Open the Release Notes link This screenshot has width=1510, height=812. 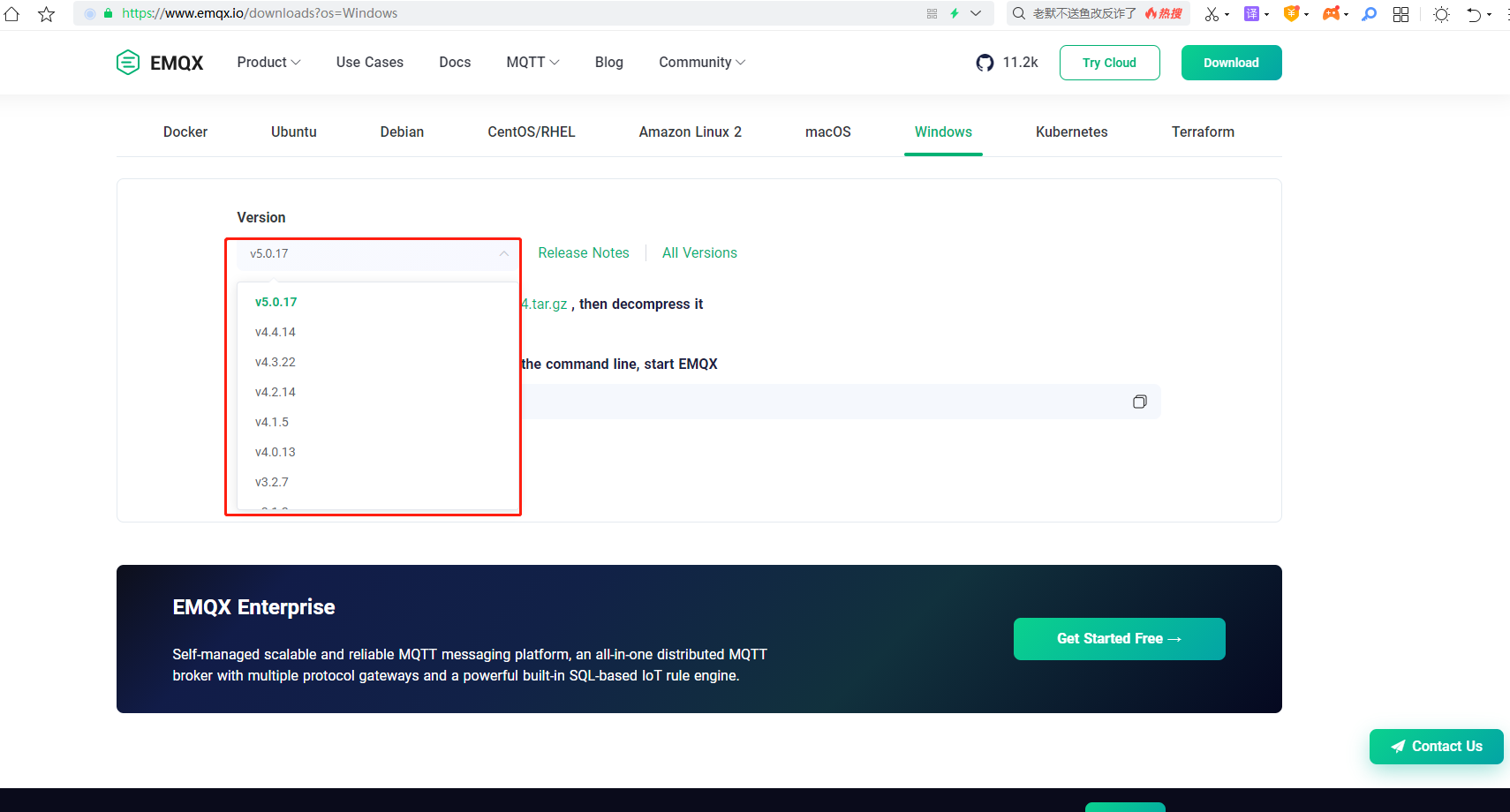(x=584, y=253)
